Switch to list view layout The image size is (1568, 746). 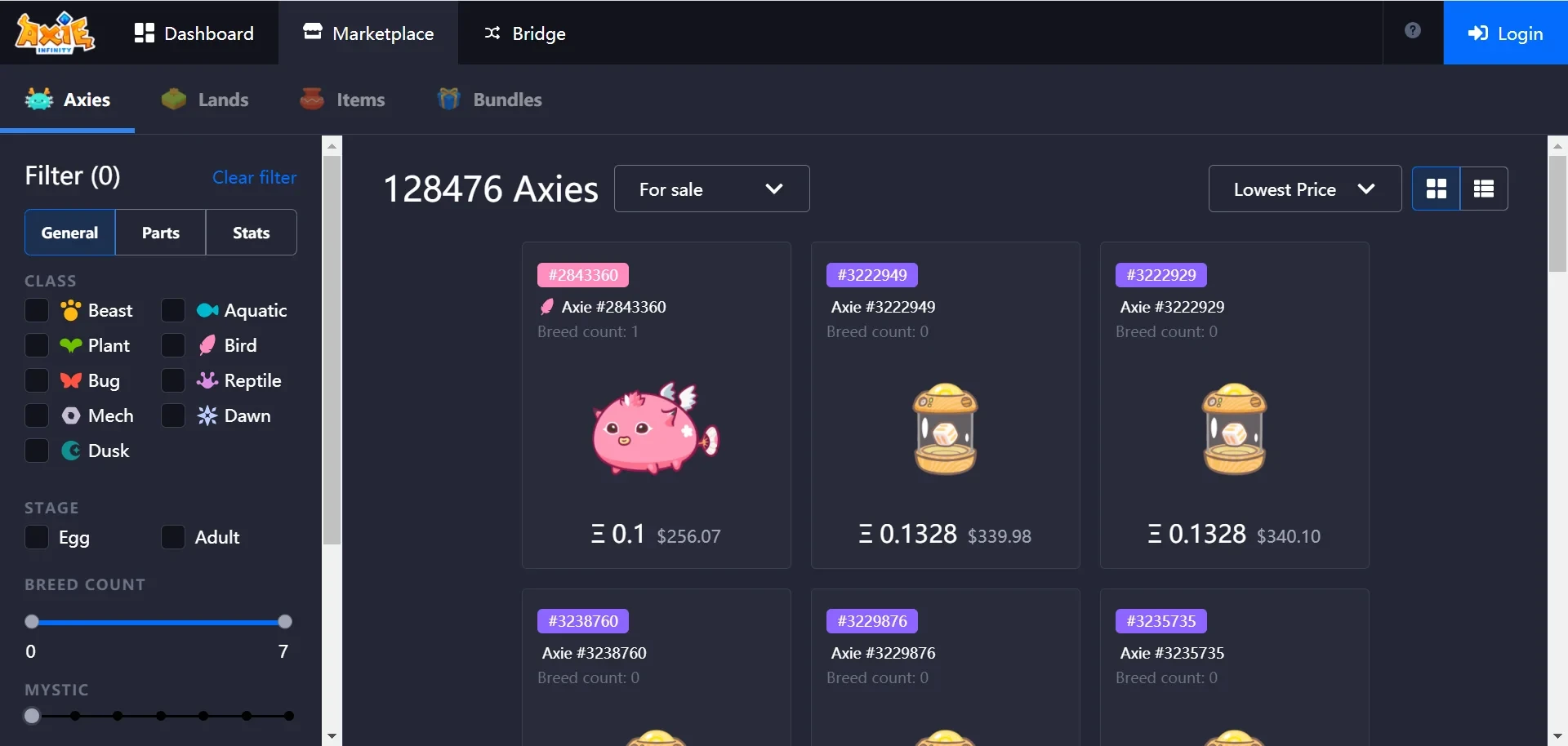tap(1483, 189)
